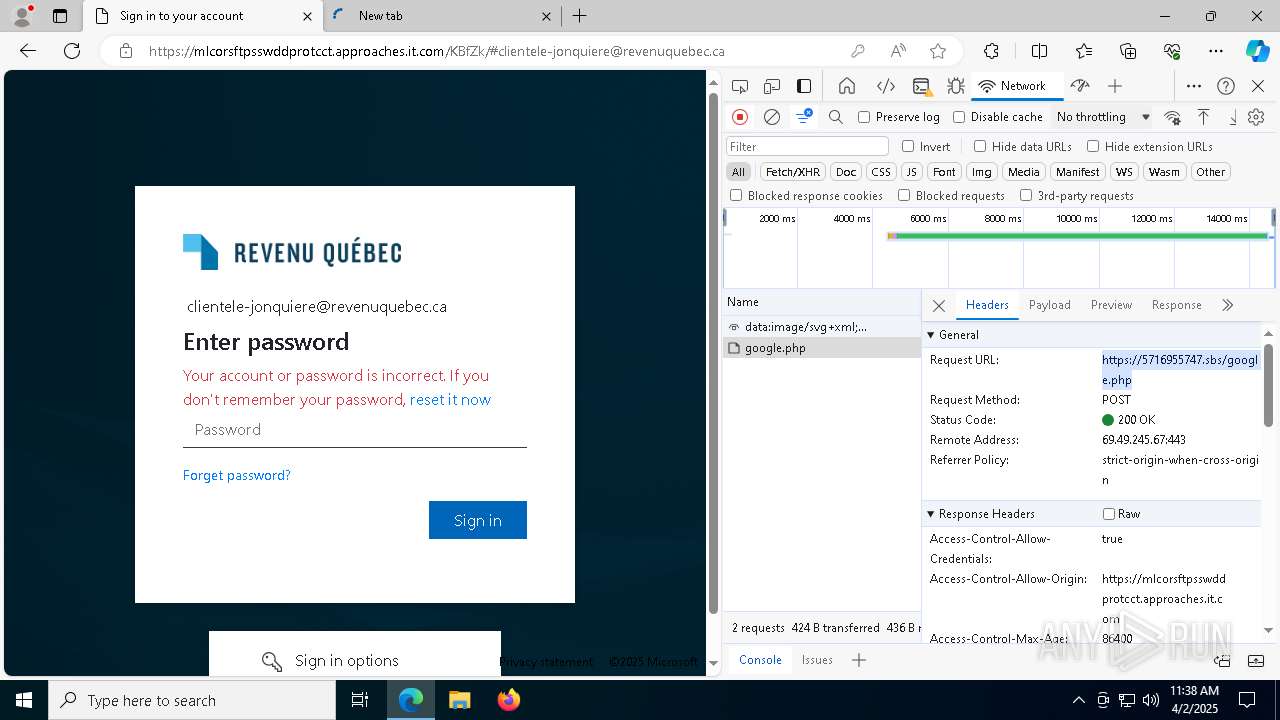Click the Sign in button
The height and width of the screenshot is (720, 1280).
click(478, 520)
